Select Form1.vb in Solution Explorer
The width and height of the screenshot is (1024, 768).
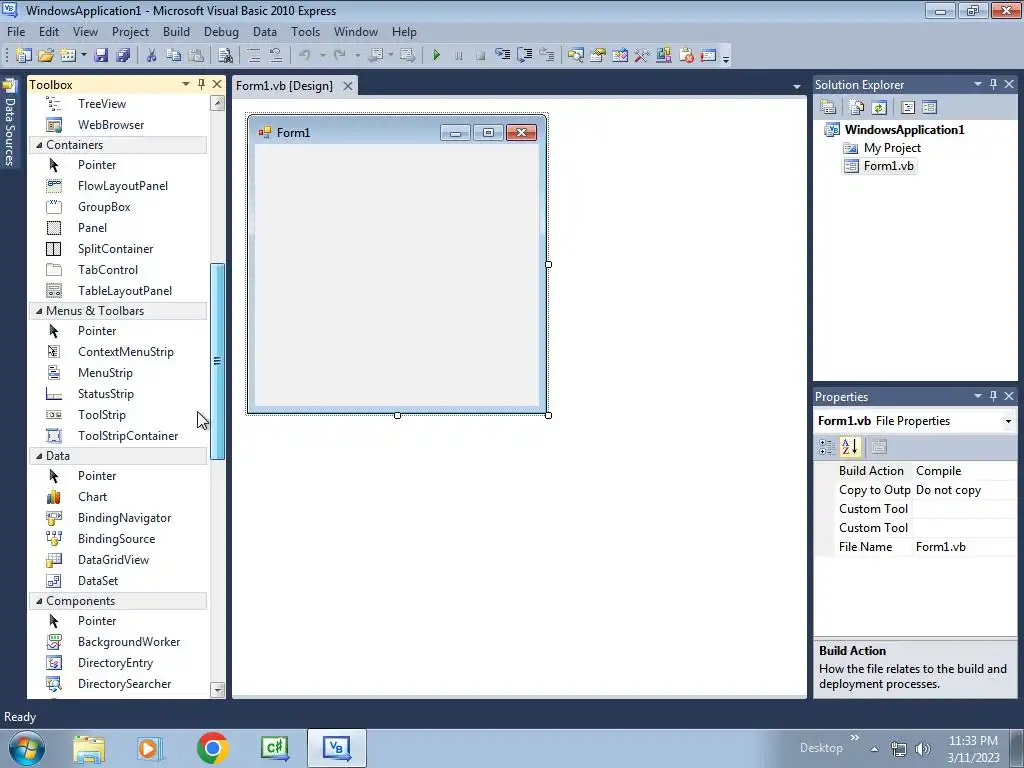click(x=889, y=166)
